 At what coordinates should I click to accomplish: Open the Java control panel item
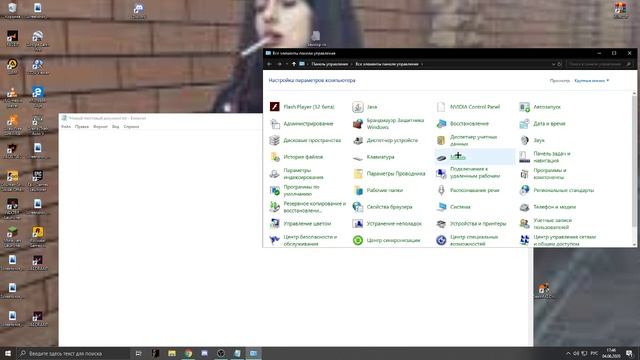[364, 107]
